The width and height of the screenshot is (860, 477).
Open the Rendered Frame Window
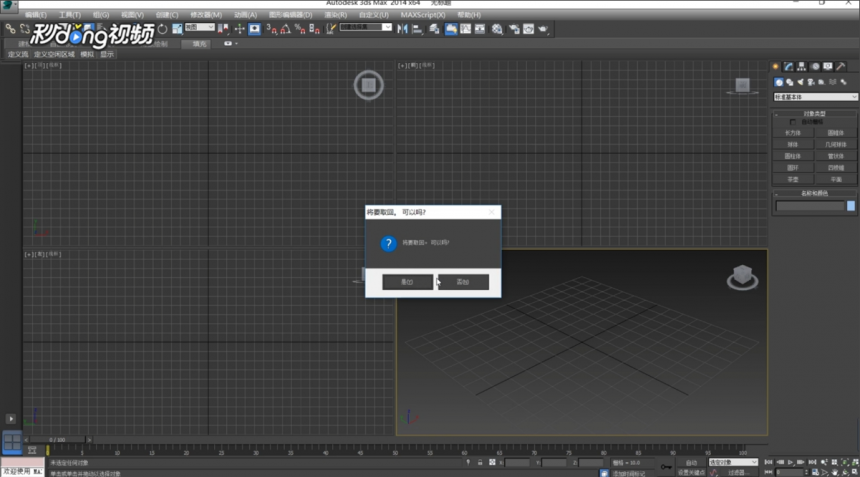click(x=528, y=29)
